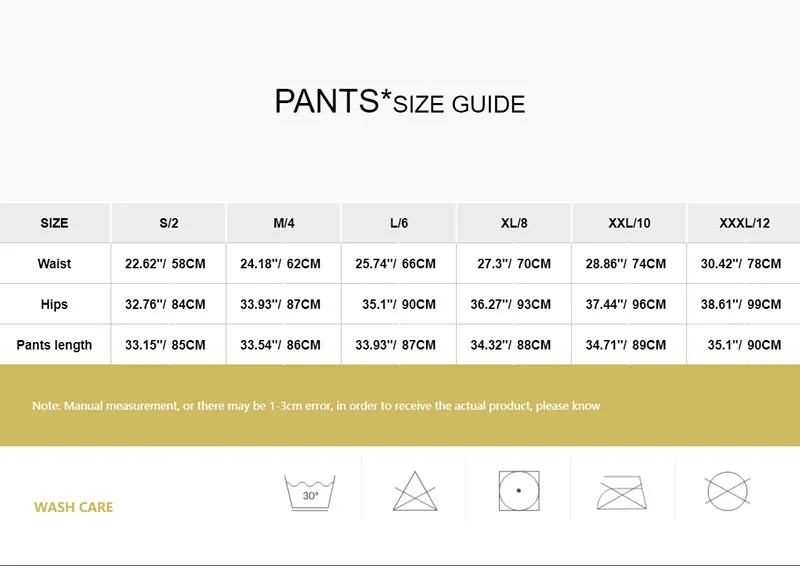Select the S/2 size column header
This screenshot has height=566, width=800.
pyautogui.click(x=169, y=223)
